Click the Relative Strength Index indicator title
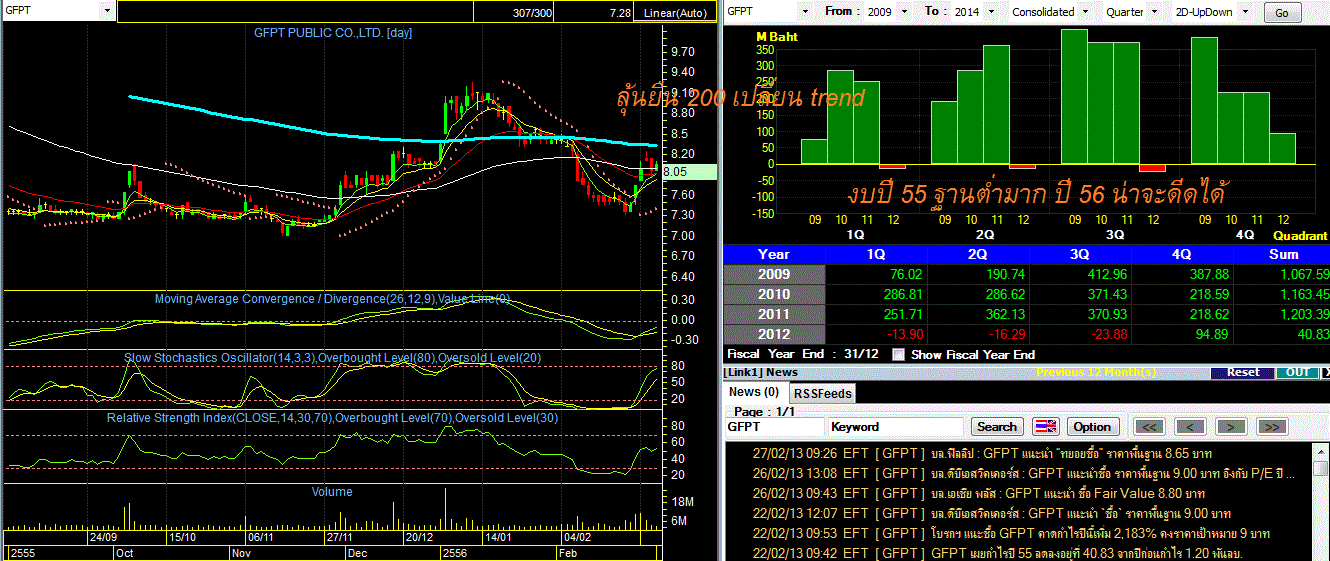1330x561 pixels. 332,417
